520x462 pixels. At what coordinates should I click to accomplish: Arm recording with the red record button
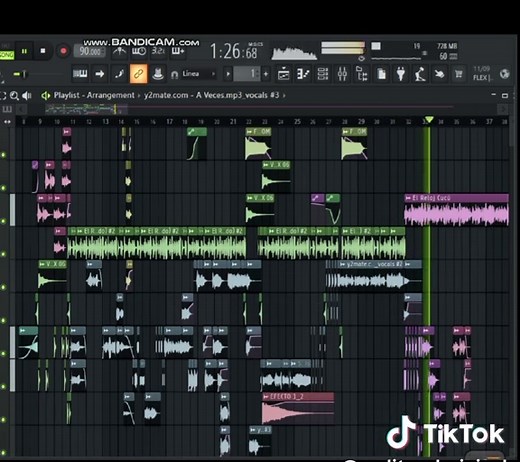tap(63, 51)
